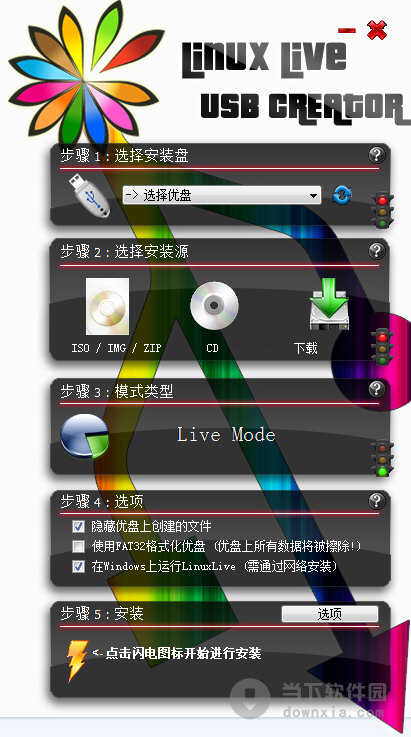Choose the CD source disc icon

tap(214, 306)
